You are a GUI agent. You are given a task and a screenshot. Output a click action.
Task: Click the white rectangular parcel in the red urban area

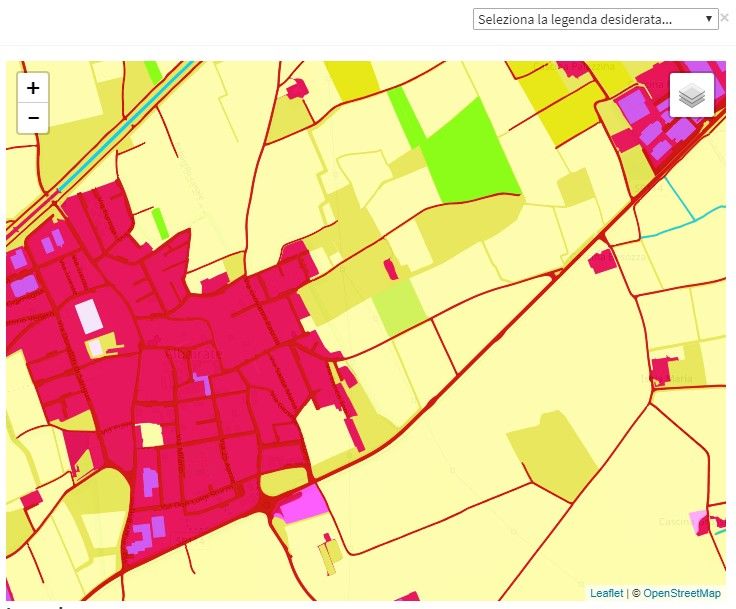[x=89, y=316]
